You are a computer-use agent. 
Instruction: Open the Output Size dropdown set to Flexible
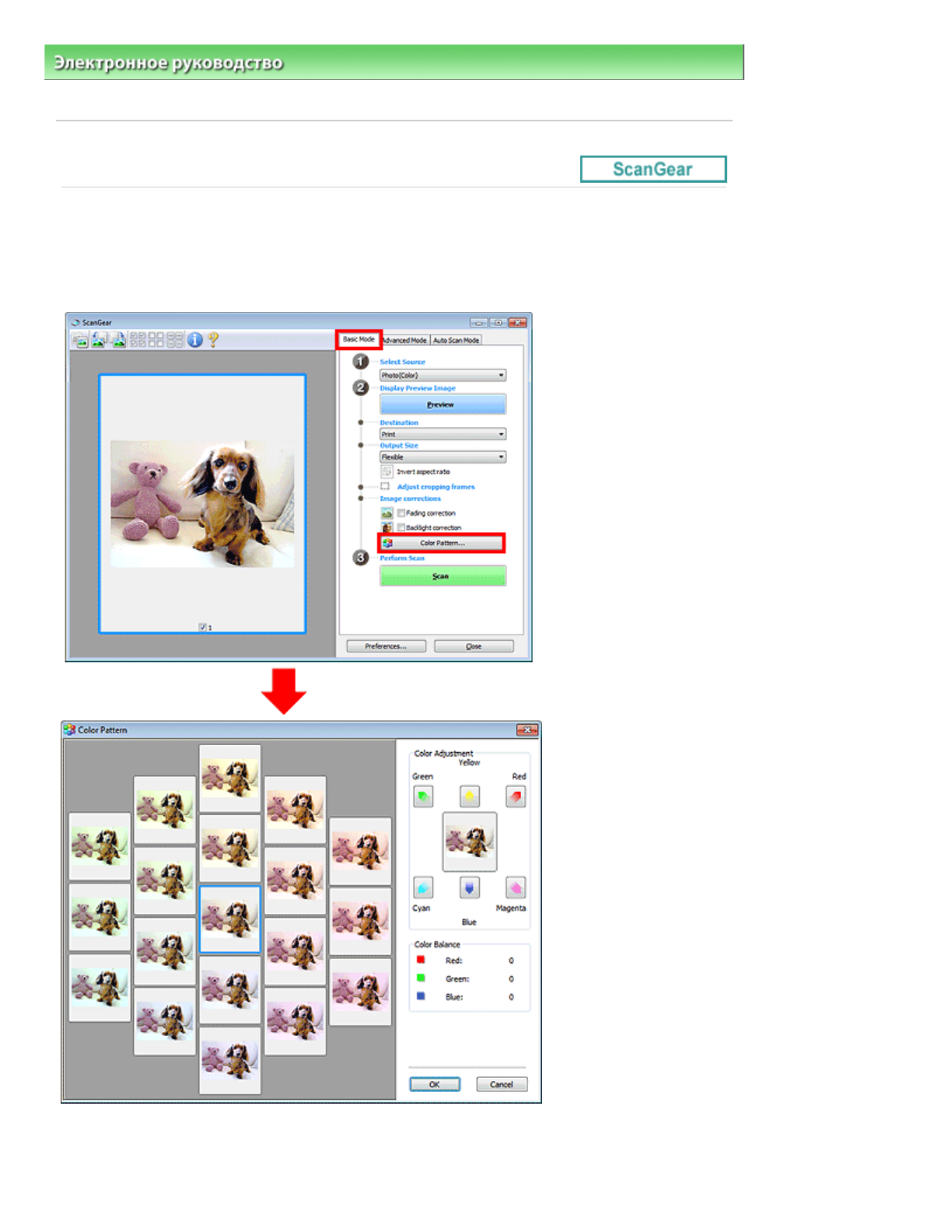(x=443, y=457)
